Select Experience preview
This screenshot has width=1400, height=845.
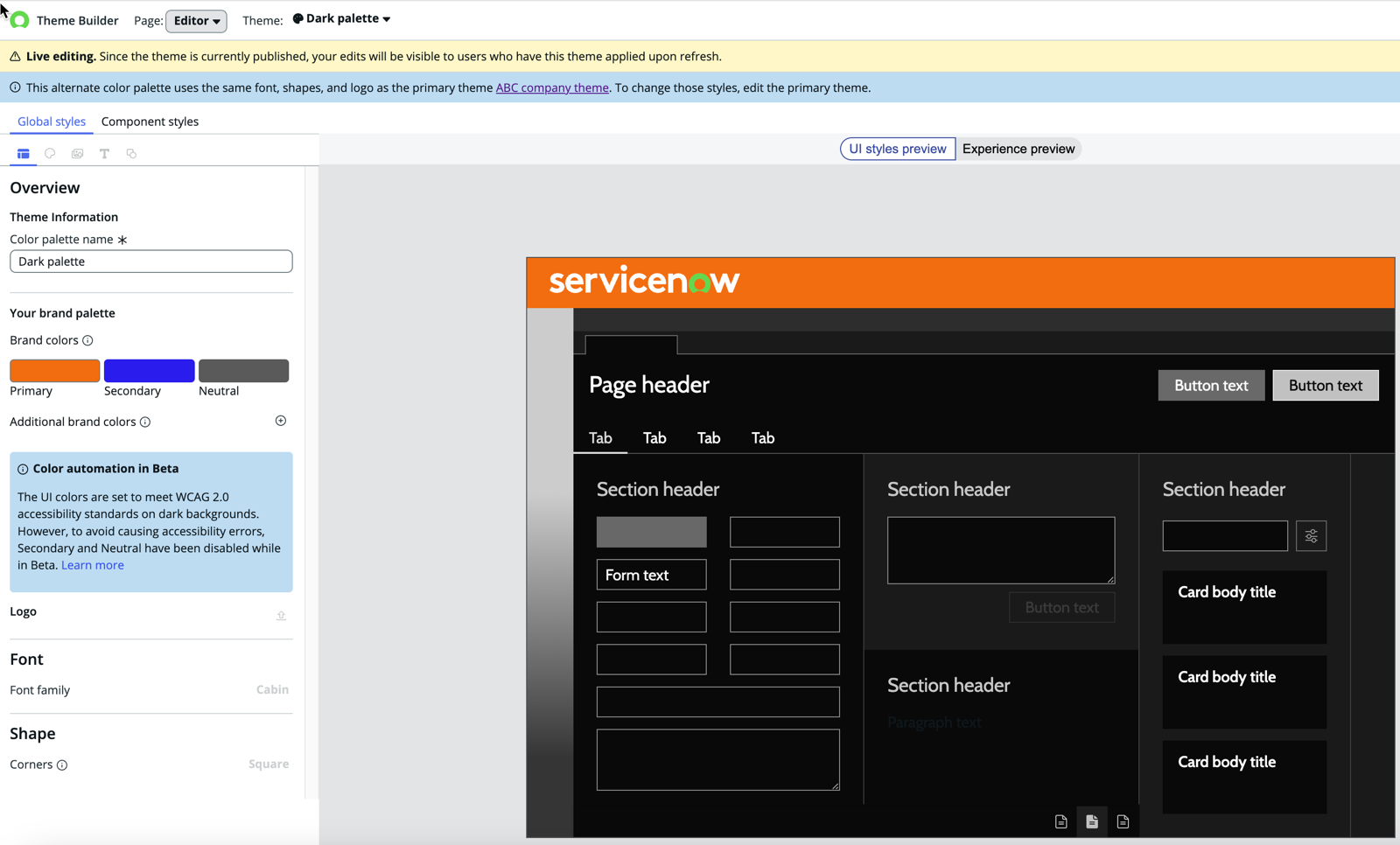[1018, 149]
